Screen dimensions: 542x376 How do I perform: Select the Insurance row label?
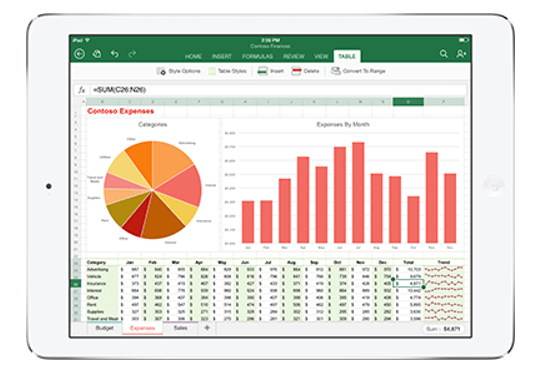point(96,283)
